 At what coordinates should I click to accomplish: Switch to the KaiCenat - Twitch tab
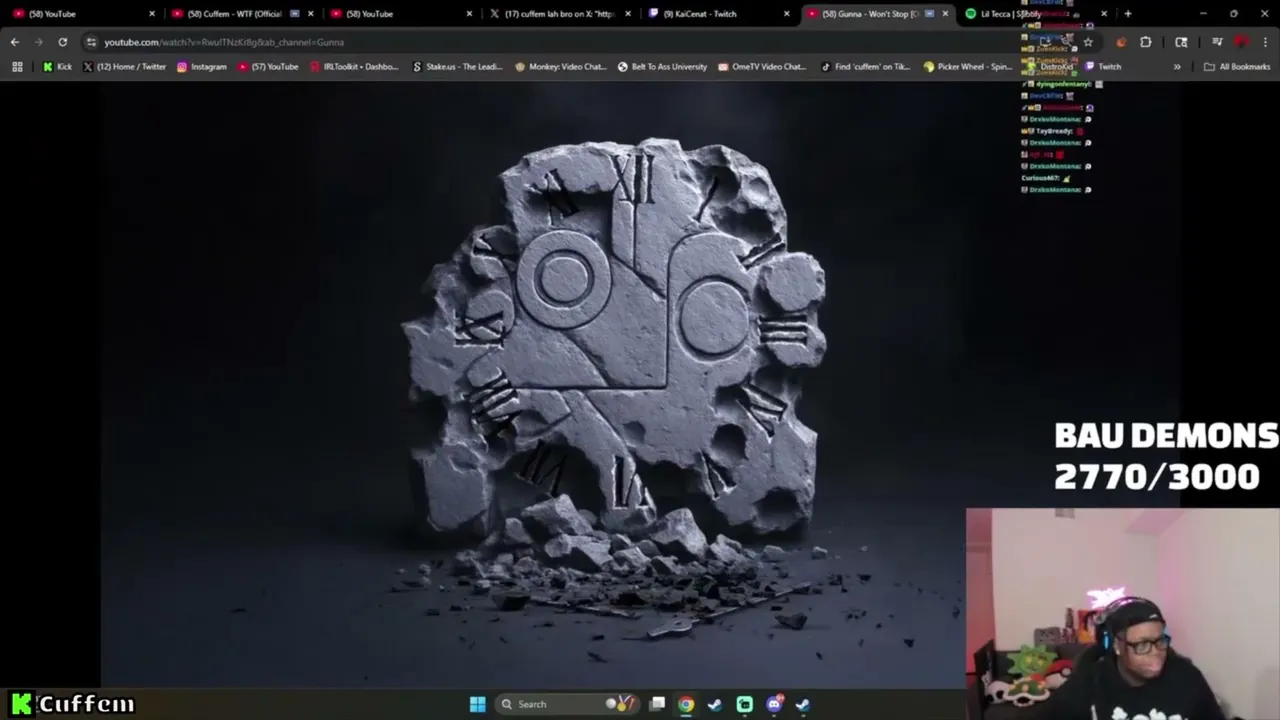[x=718, y=14]
